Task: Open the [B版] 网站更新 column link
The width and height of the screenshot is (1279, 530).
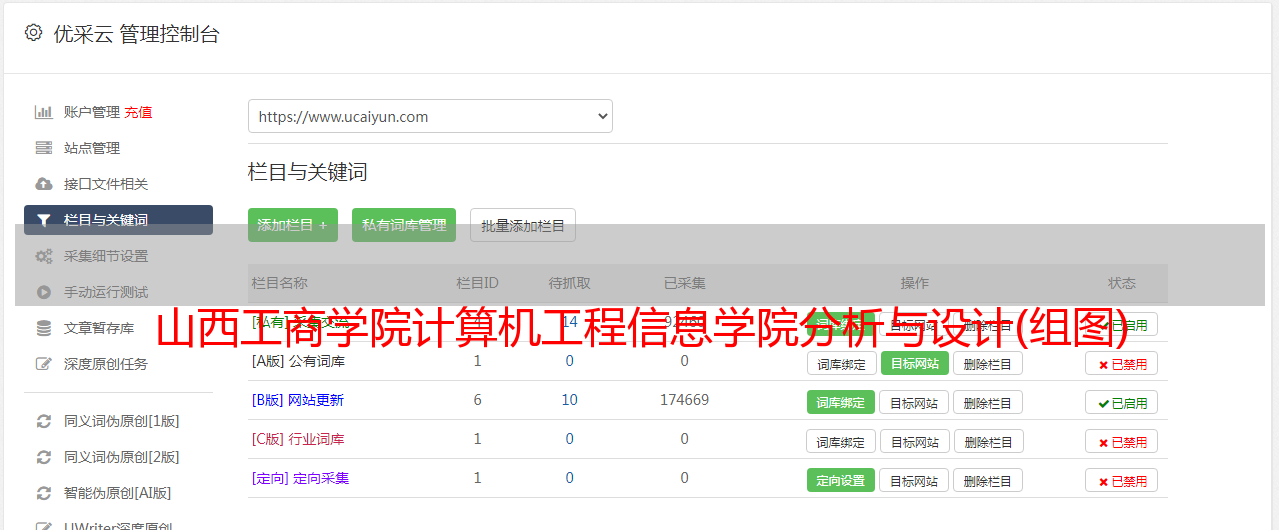Action: 297,400
